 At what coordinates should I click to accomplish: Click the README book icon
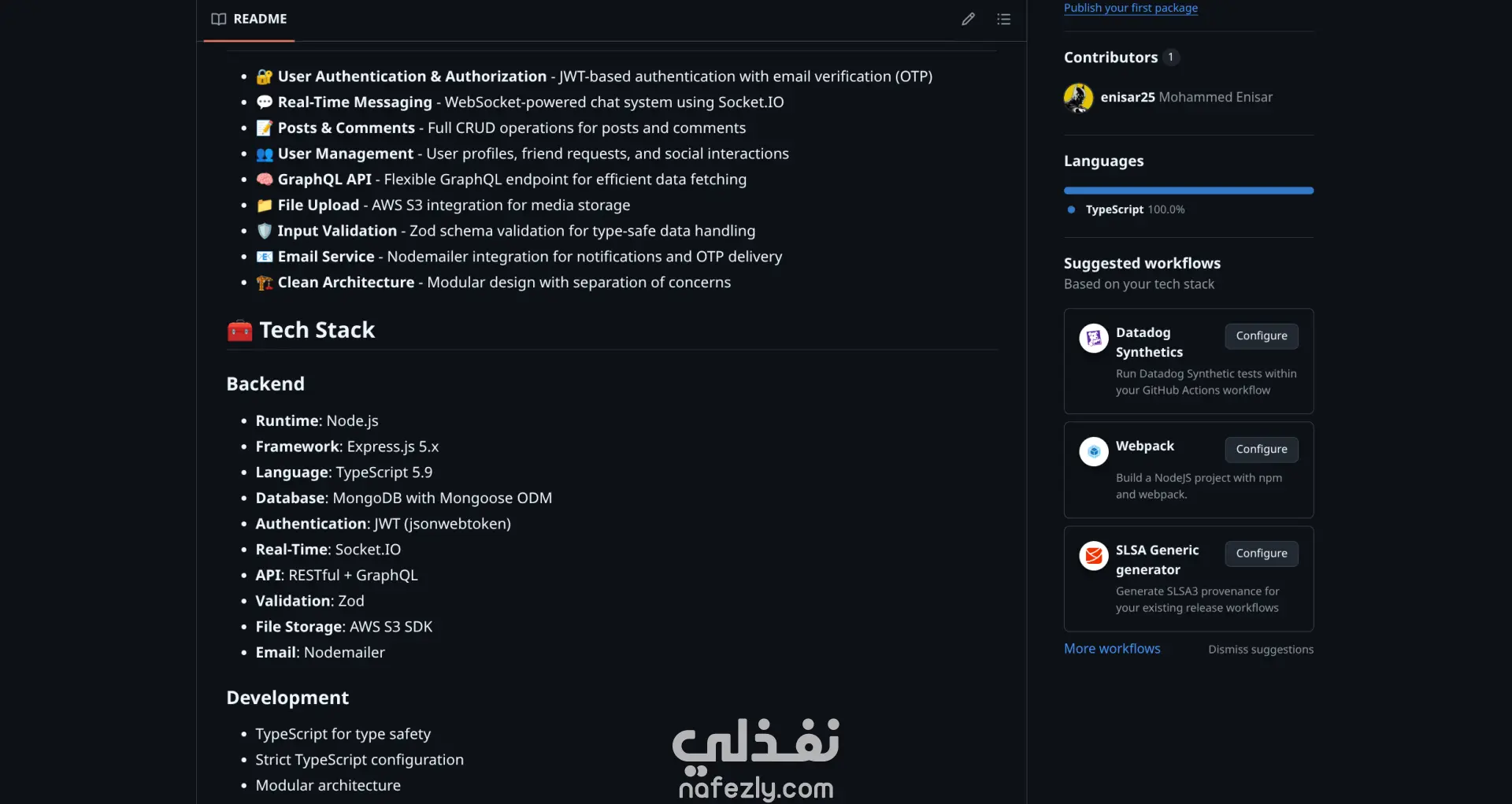pyautogui.click(x=219, y=19)
